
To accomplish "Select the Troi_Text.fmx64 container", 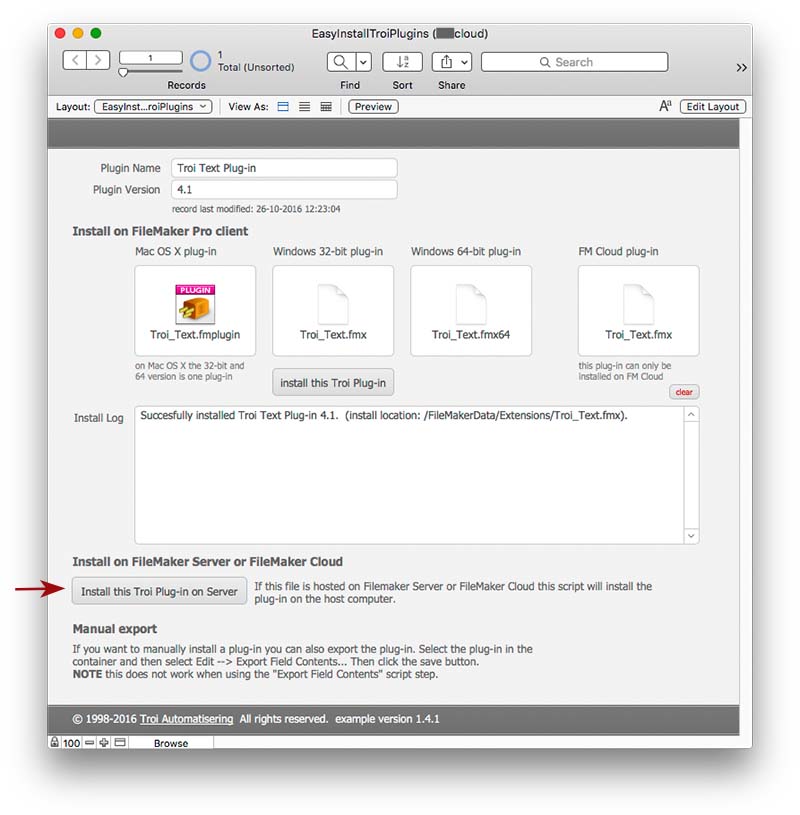I will (471, 311).
